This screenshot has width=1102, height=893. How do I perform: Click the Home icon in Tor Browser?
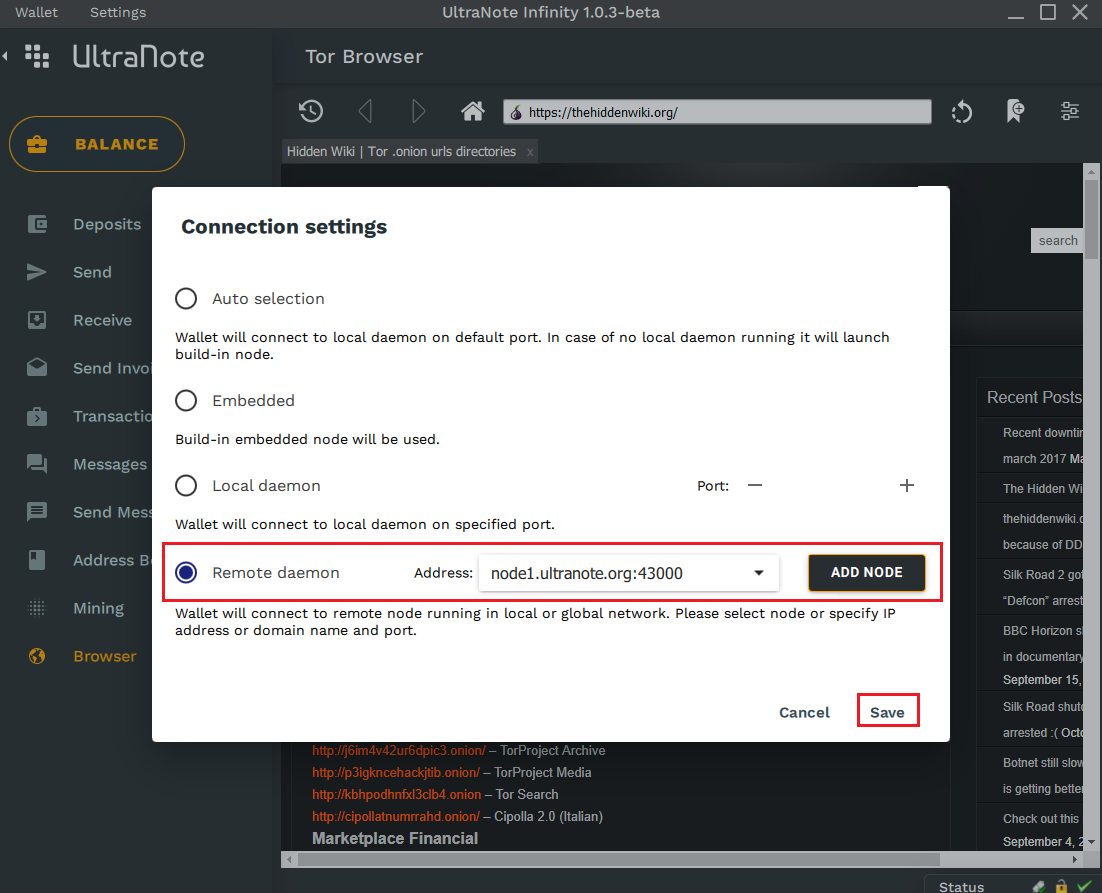pos(472,111)
